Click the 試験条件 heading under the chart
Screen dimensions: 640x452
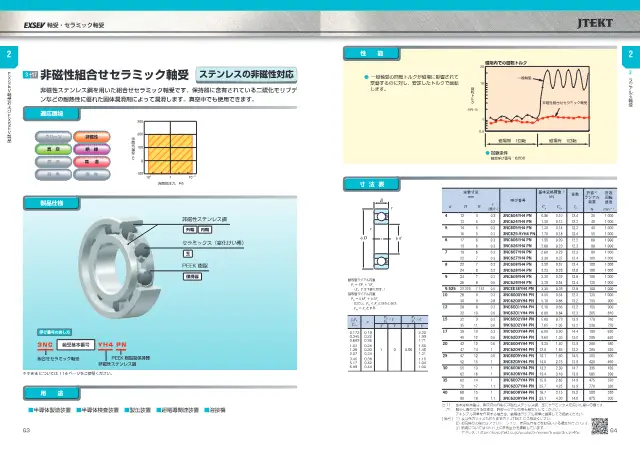tap(499, 153)
